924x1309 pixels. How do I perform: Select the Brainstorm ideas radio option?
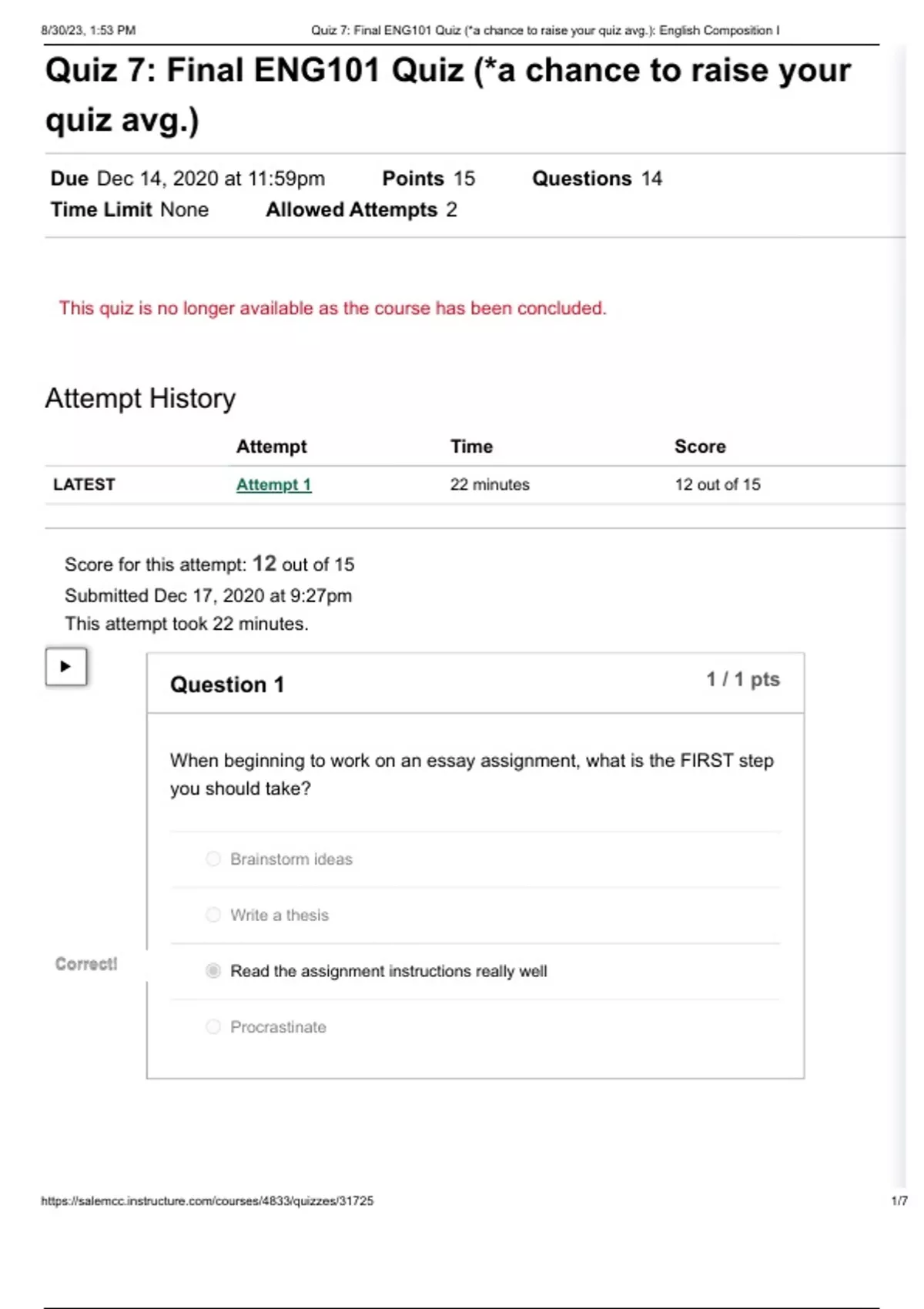coord(213,859)
